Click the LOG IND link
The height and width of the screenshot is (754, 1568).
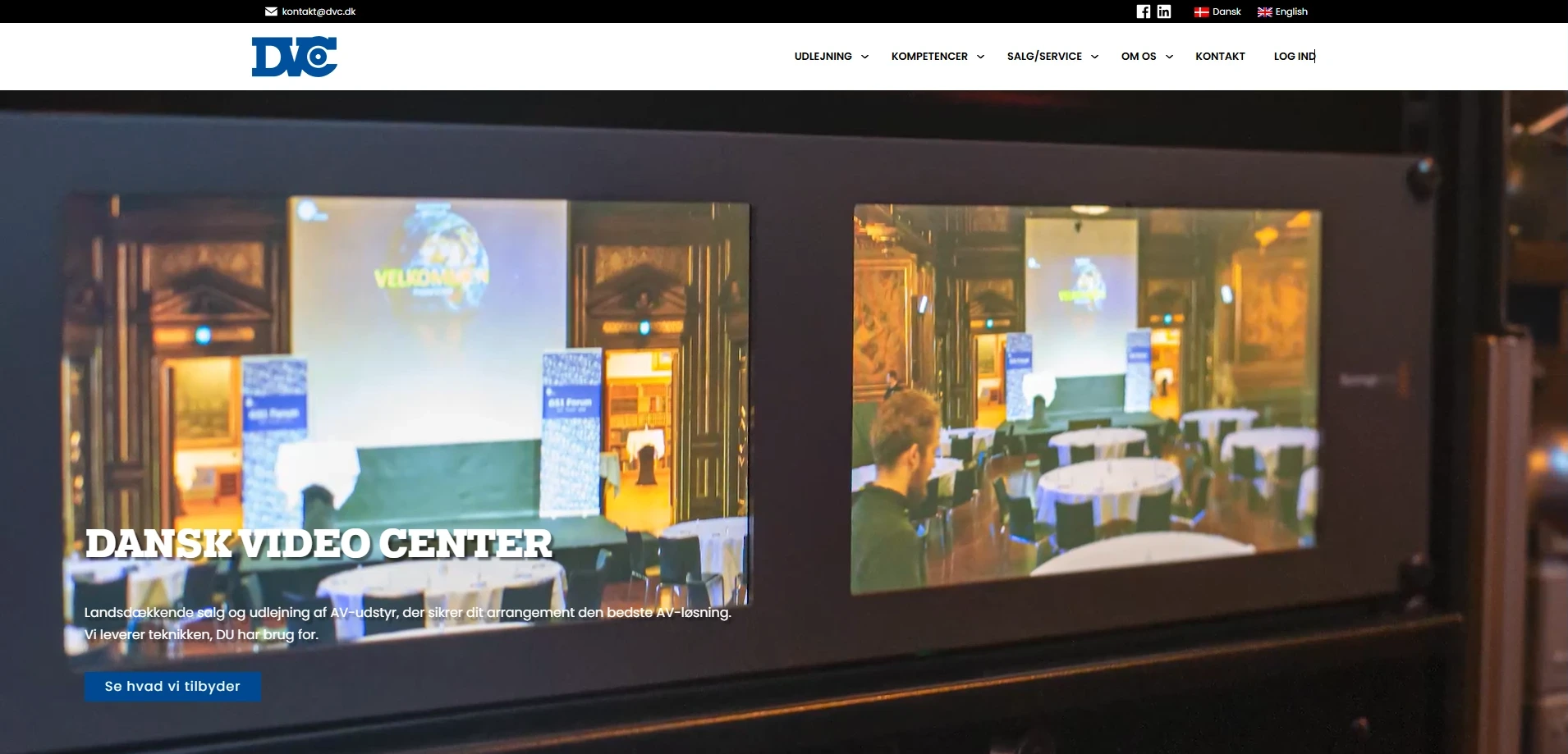(1295, 57)
